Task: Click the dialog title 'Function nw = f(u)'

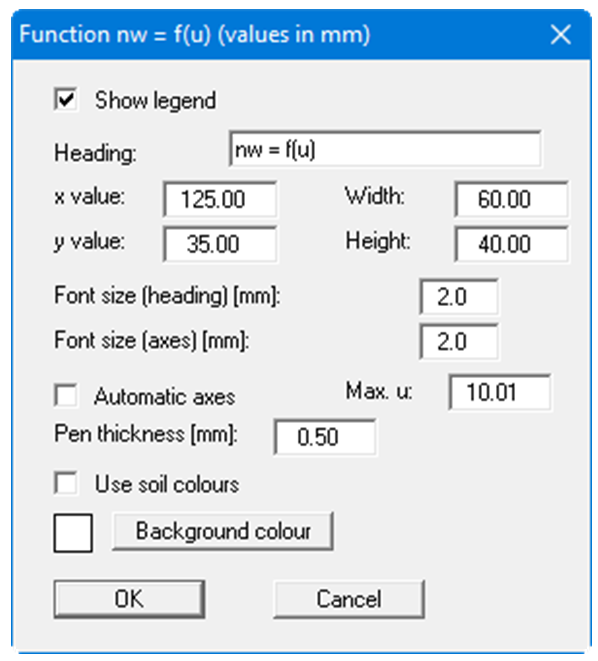Action: click(115, 34)
